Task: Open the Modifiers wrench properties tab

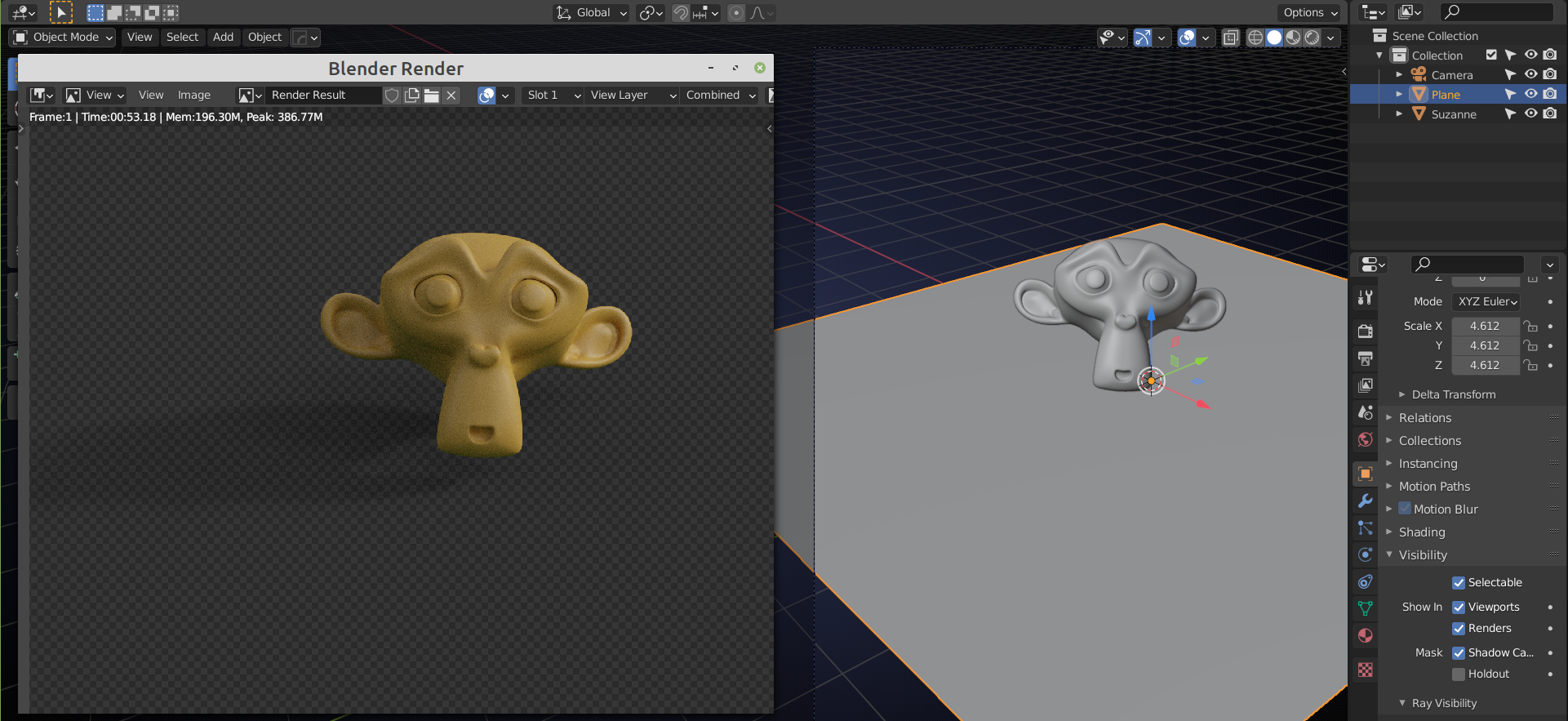Action: click(1365, 501)
